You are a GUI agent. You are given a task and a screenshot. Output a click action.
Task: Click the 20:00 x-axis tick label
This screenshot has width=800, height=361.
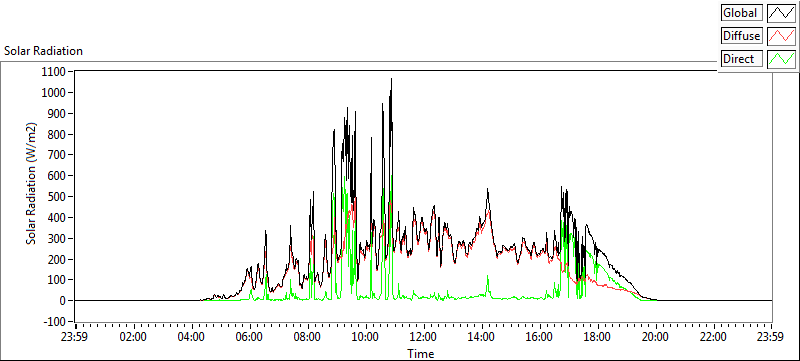[x=655, y=337]
